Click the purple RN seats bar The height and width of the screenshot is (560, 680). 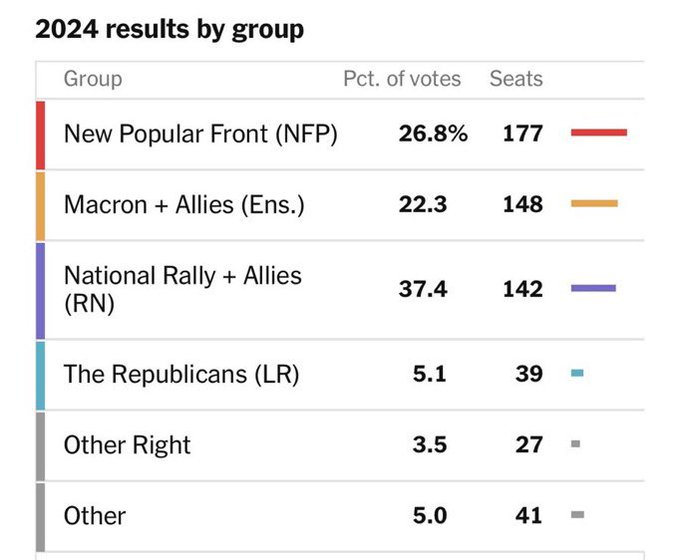tap(593, 289)
